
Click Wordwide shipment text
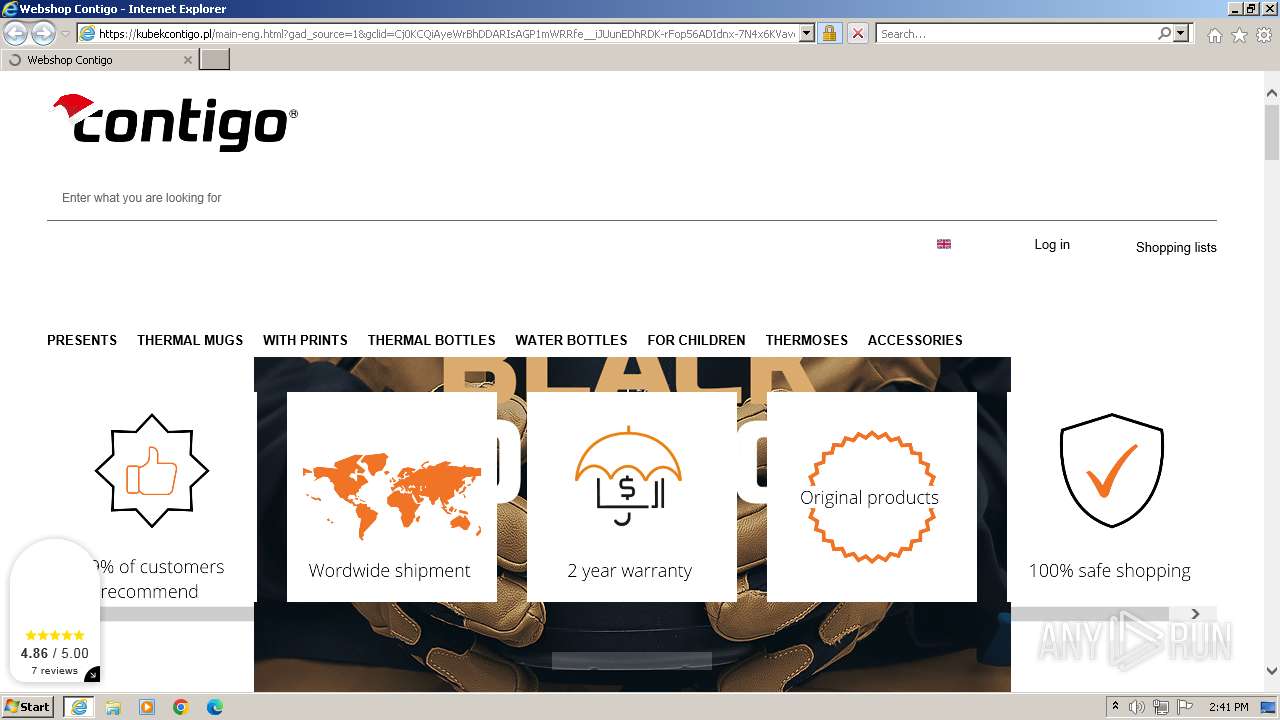point(389,571)
